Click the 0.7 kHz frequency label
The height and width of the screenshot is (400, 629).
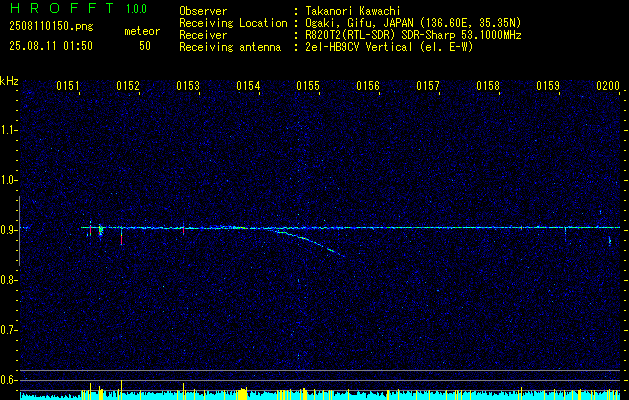click(8, 330)
